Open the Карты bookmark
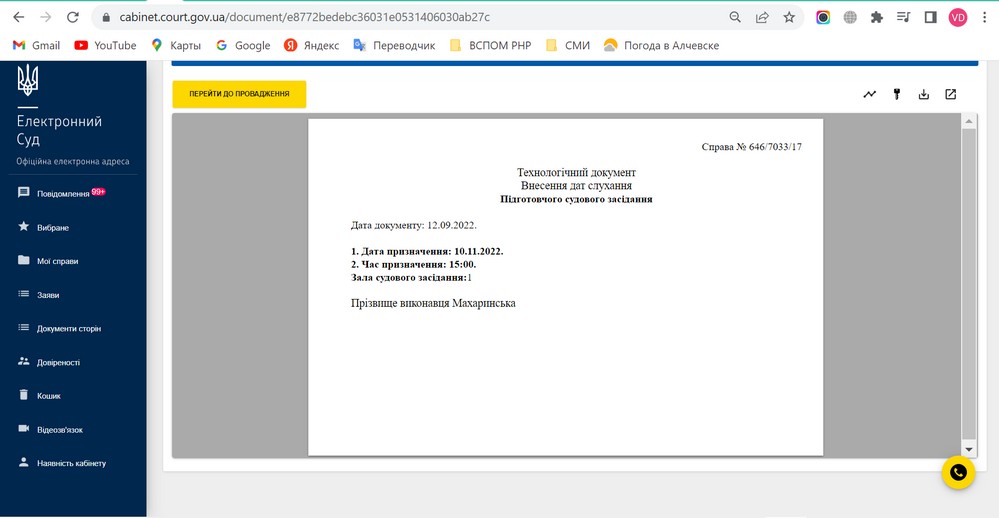Image resolution: width=999 pixels, height=518 pixels. click(x=176, y=45)
